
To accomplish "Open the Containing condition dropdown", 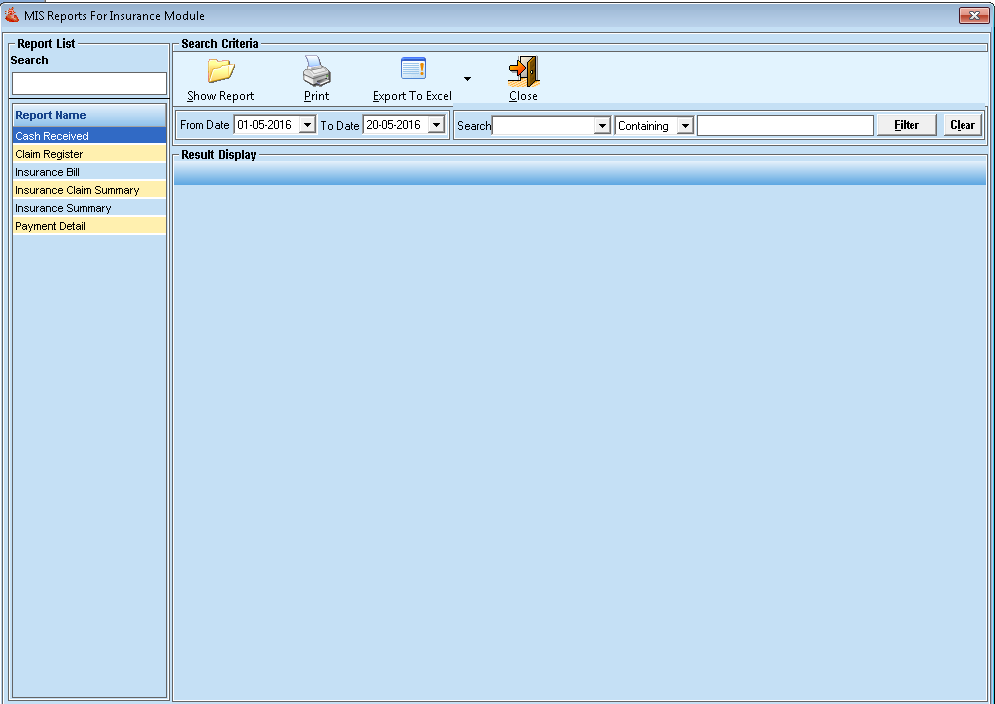I will [x=684, y=126].
